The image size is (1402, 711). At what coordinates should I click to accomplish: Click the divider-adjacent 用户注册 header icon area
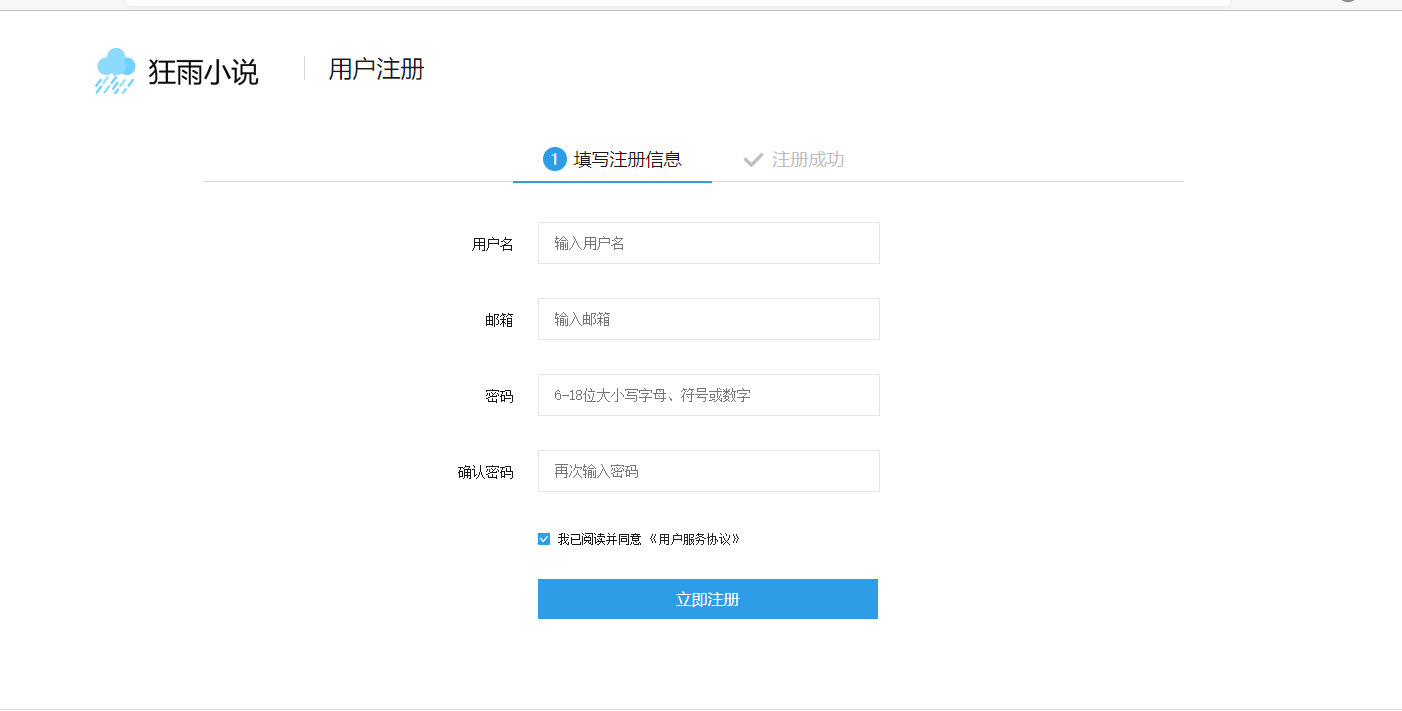[375, 70]
